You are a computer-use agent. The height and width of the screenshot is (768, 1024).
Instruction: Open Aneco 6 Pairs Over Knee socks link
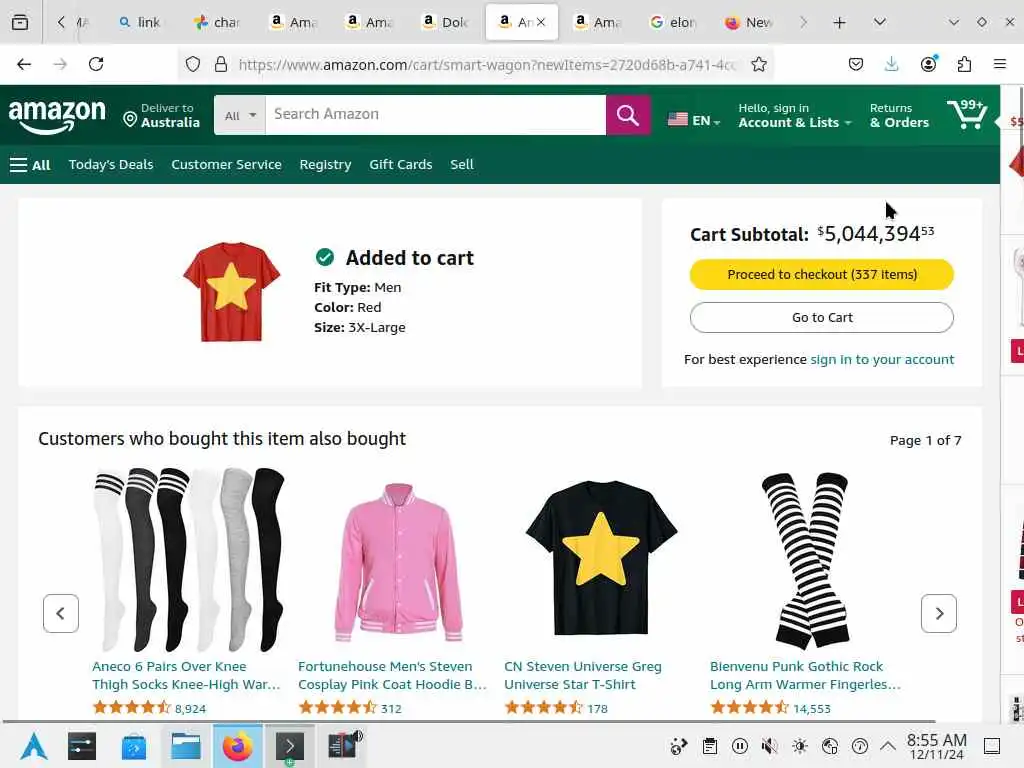(185, 675)
